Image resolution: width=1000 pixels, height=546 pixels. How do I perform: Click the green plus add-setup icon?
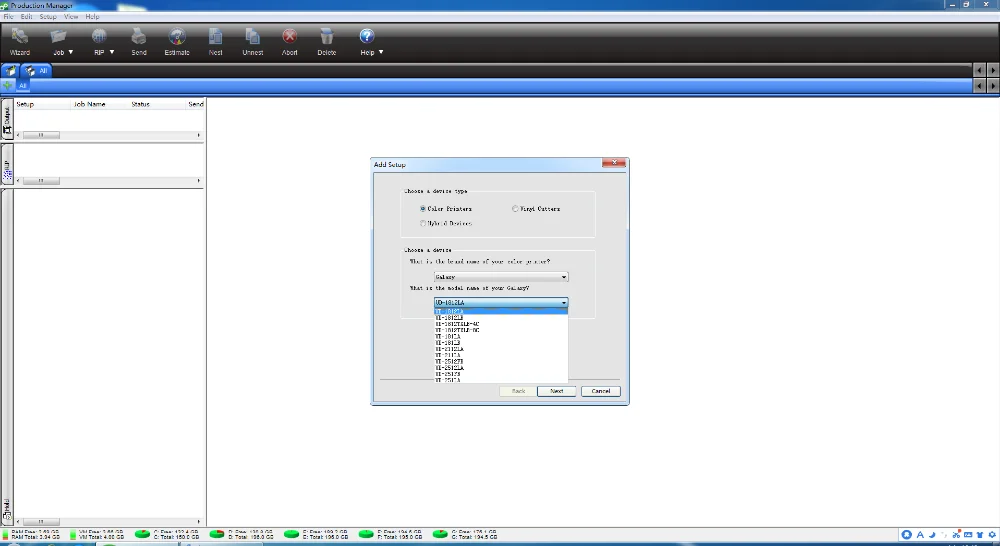tap(8, 85)
